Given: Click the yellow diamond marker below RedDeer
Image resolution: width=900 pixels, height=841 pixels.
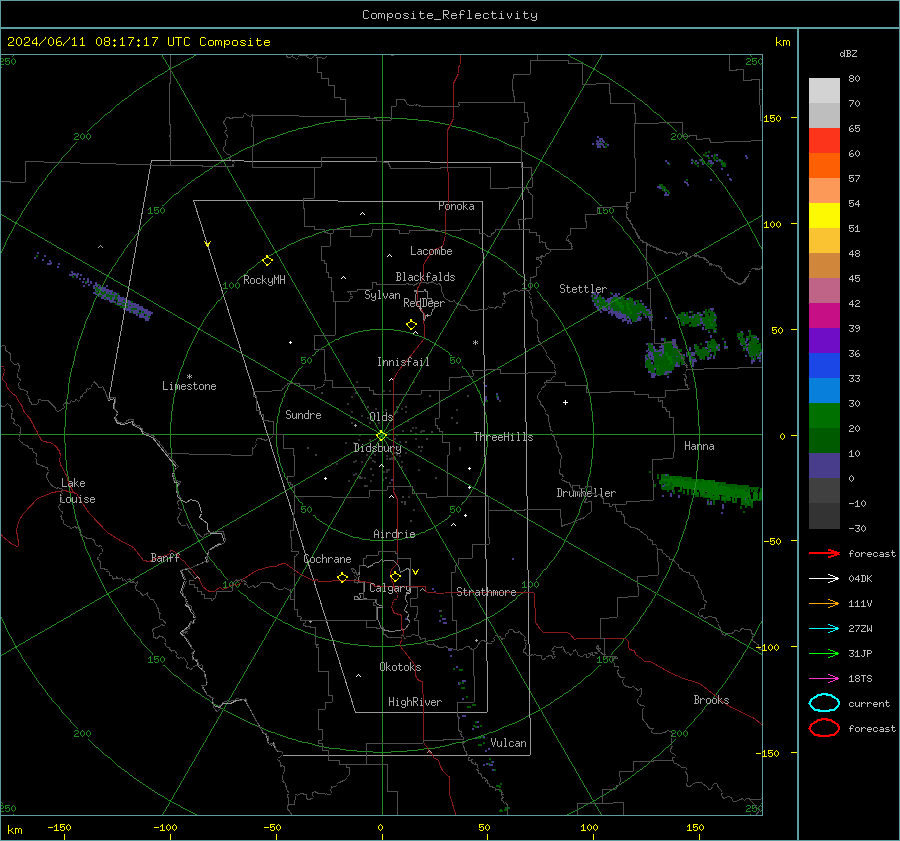Looking at the screenshot, I should tap(411, 325).
